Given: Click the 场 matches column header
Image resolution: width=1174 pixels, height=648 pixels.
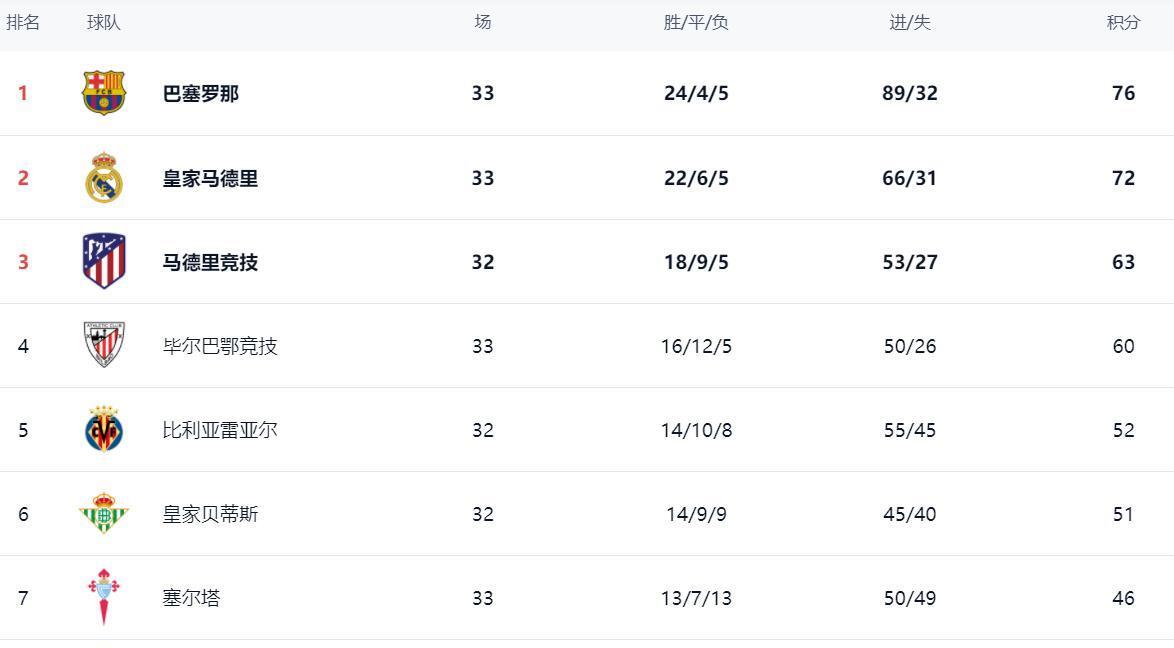Looking at the screenshot, I should (483, 22).
